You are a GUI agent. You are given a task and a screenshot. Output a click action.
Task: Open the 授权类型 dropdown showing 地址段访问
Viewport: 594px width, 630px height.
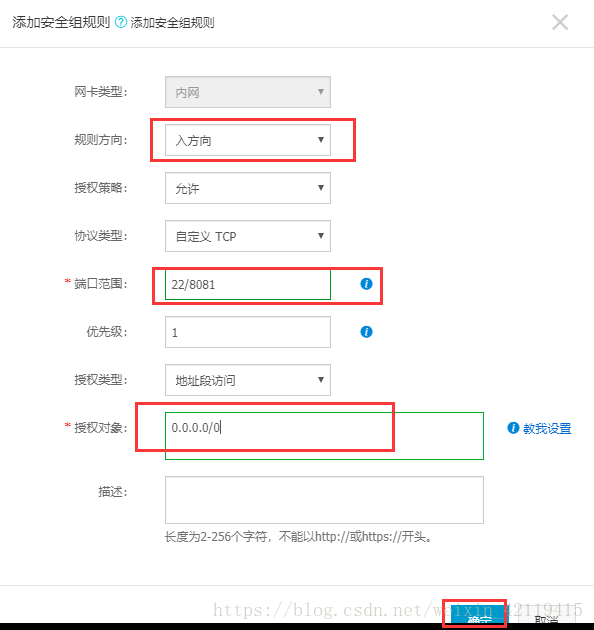point(248,380)
